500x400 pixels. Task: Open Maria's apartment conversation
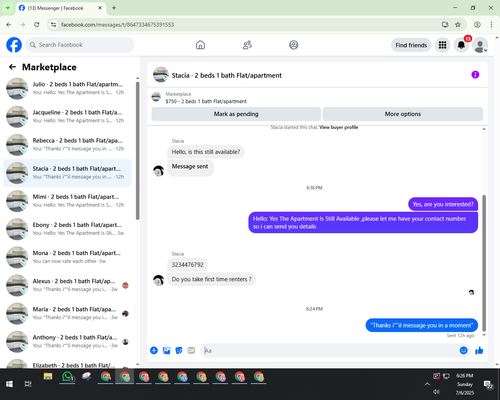point(67,313)
